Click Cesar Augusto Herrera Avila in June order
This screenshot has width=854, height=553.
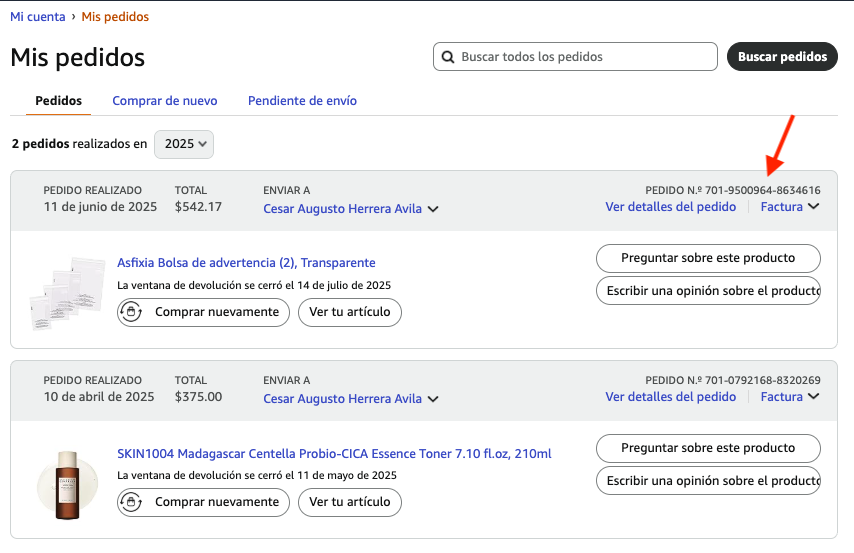tap(342, 209)
